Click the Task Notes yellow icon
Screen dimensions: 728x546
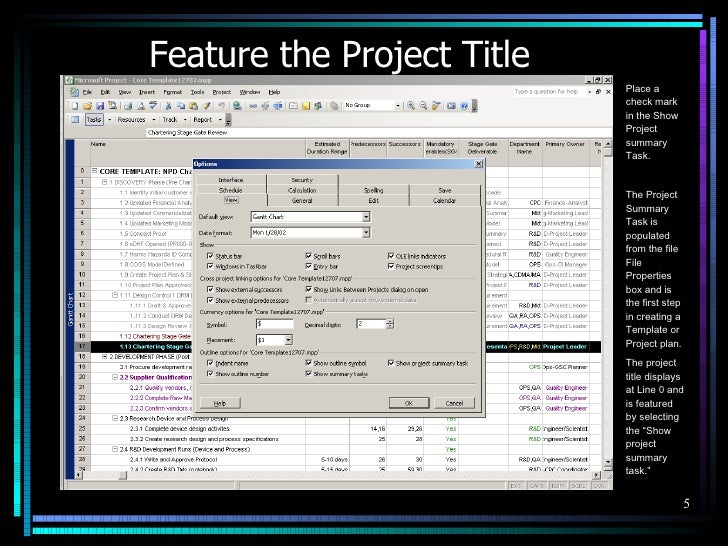[306, 106]
